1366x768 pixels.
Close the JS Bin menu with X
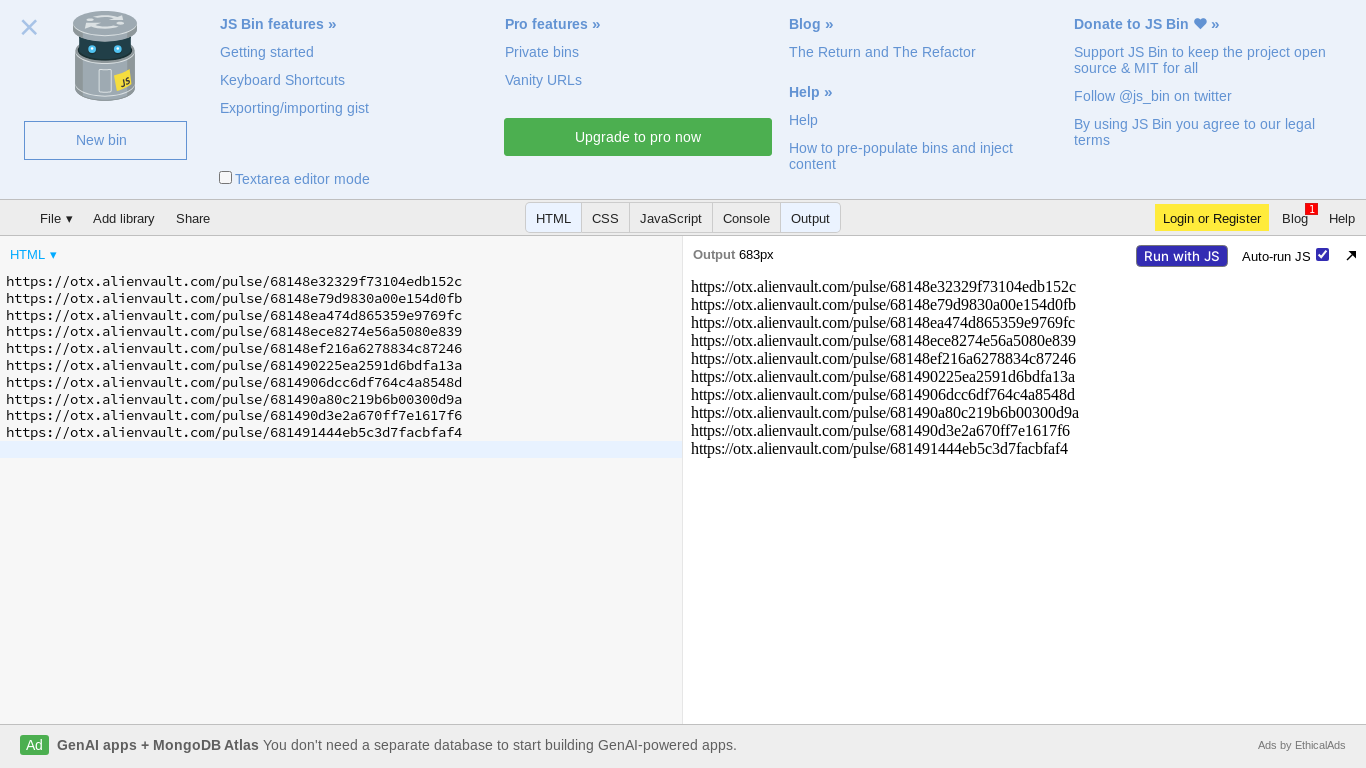pos(29,27)
